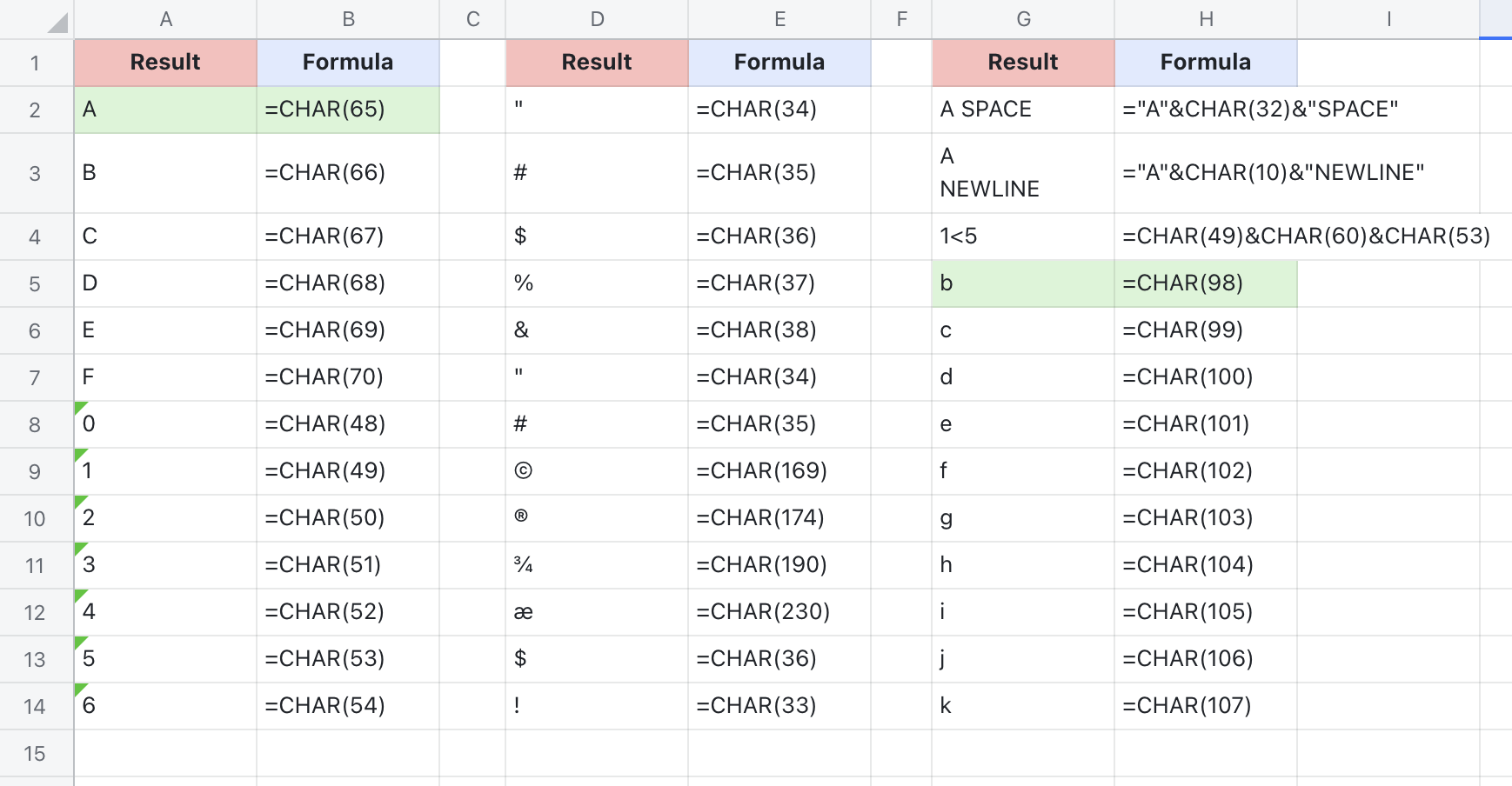Select row 15 by its row number
1512x786 pixels.
(35, 753)
